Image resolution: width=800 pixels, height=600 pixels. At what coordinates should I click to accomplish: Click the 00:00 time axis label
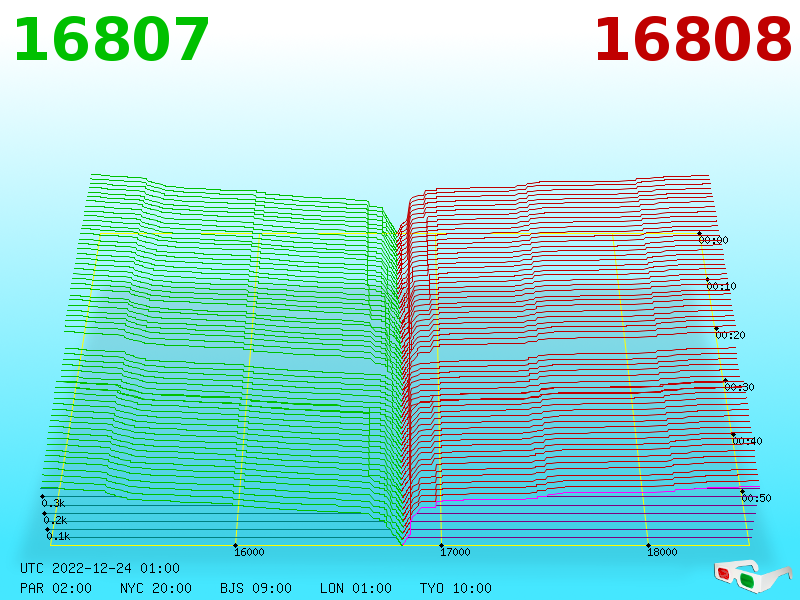pyautogui.click(x=713, y=240)
